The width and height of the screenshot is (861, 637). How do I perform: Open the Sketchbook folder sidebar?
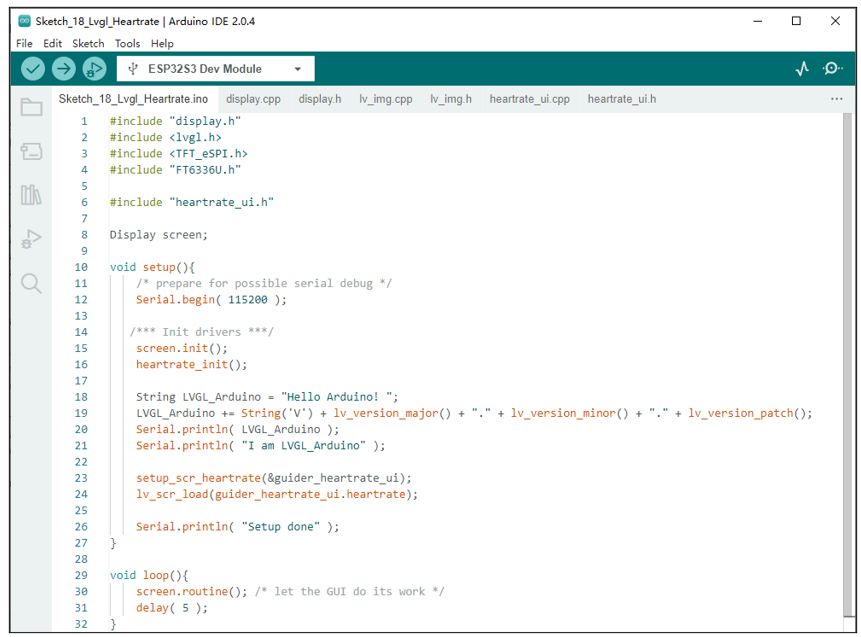click(x=31, y=107)
